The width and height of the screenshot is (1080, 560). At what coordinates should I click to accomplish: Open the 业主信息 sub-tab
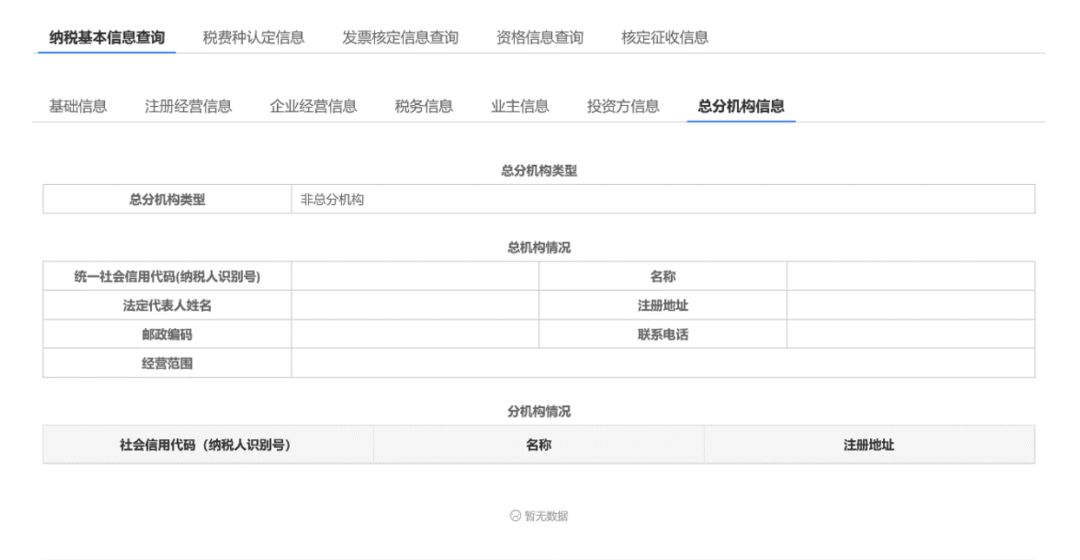pyautogui.click(x=520, y=106)
